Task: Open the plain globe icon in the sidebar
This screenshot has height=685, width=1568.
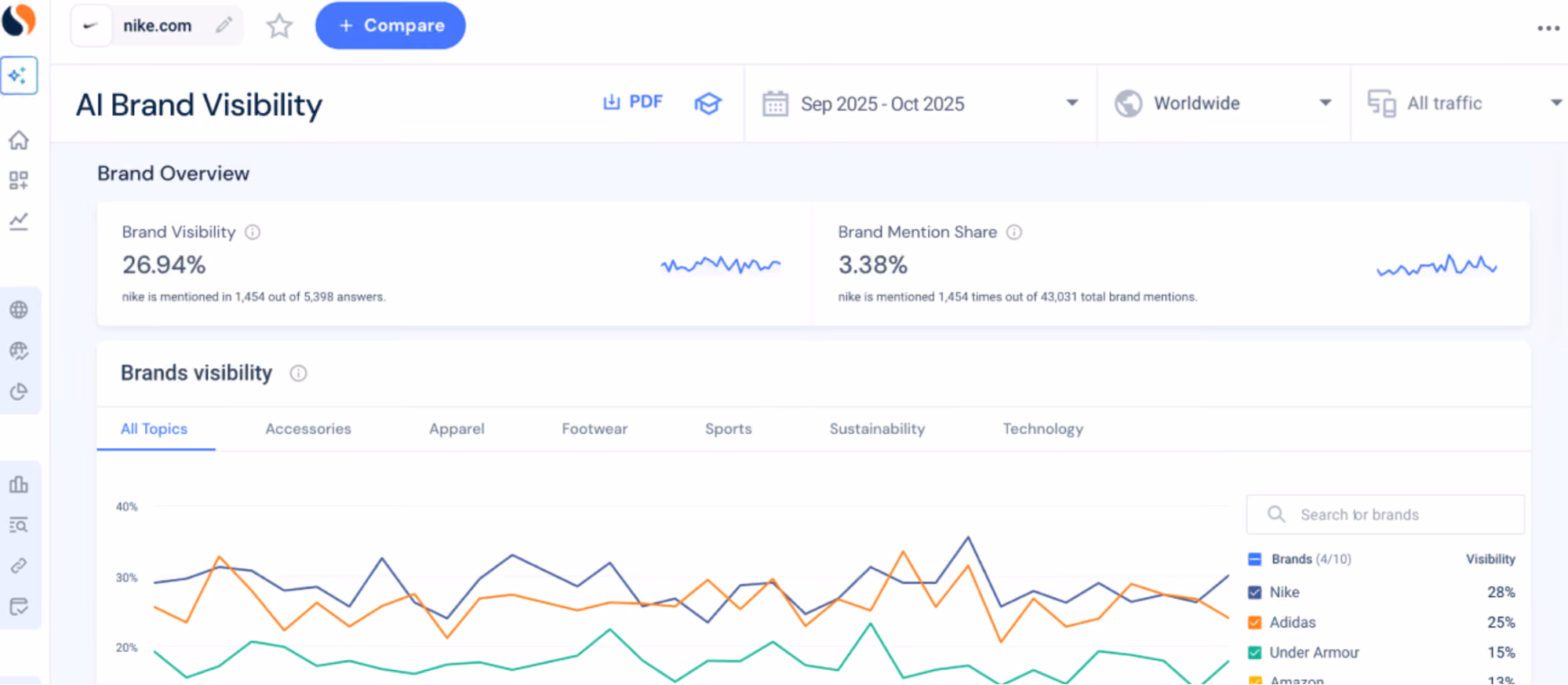Action: point(19,310)
